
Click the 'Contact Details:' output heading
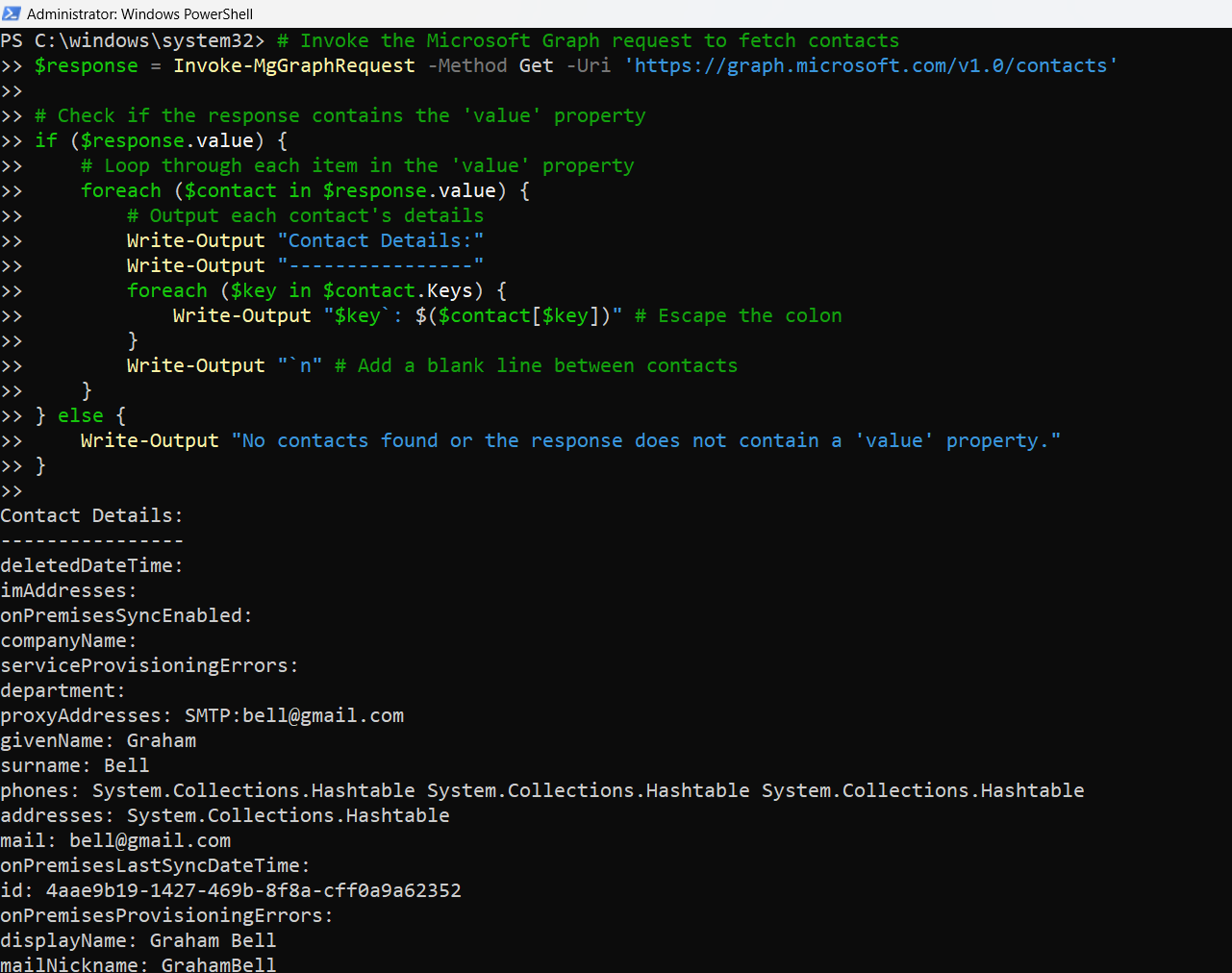pyautogui.click(x=92, y=515)
